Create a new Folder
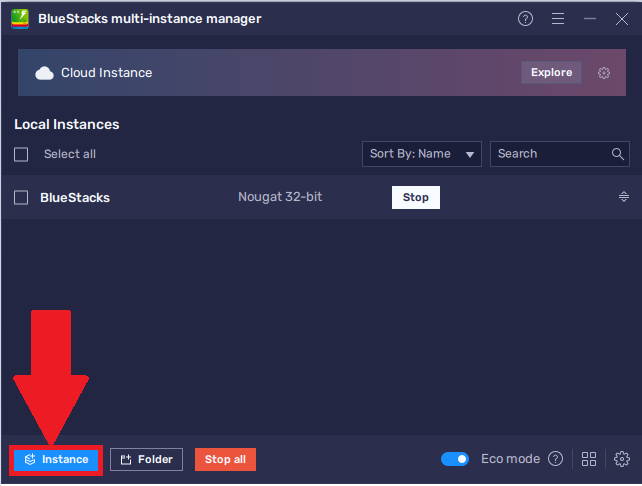 pyautogui.click(x=146, y=460)
